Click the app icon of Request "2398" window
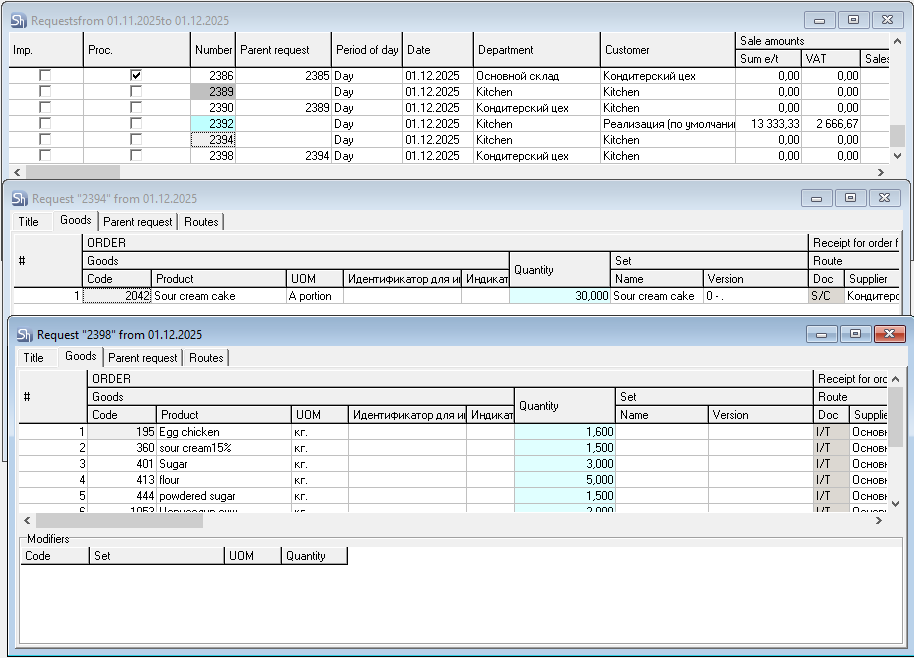This screenshot has width=914, height=658. coord(24,335)
